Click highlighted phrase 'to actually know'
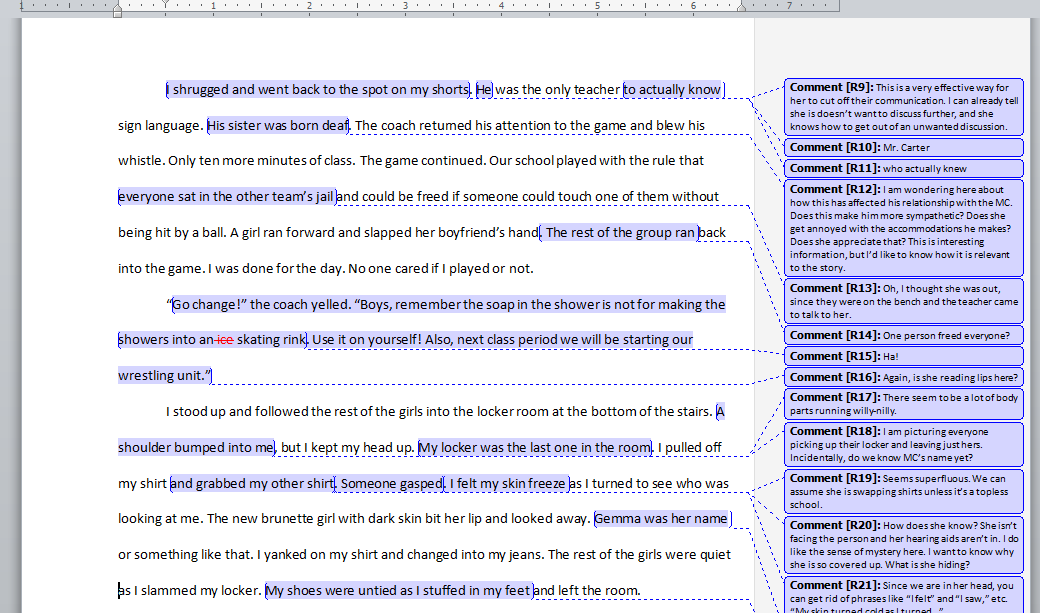 (x=672, y=90)
